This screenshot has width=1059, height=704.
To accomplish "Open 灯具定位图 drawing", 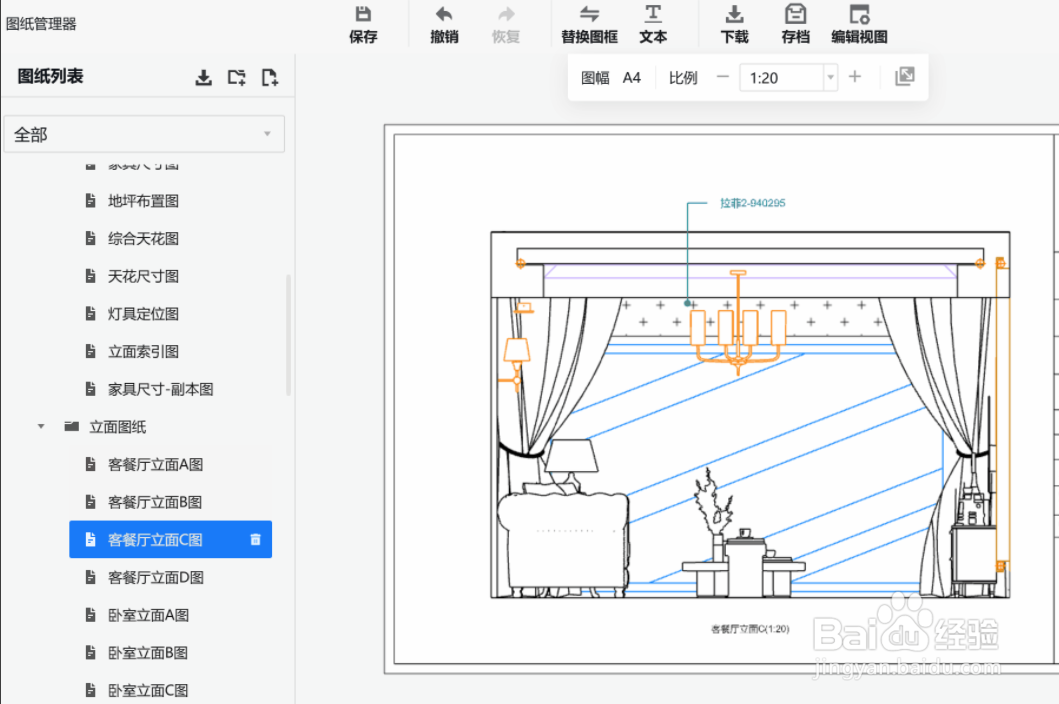I will [143, 314].
